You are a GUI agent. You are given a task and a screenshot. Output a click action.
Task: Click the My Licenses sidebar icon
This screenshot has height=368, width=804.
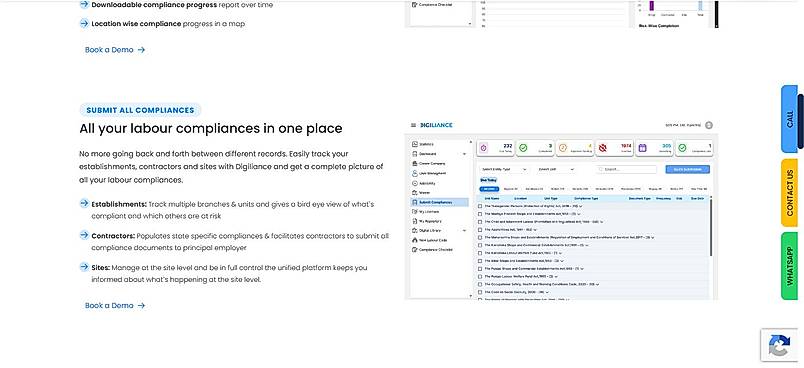pos(415,211)
